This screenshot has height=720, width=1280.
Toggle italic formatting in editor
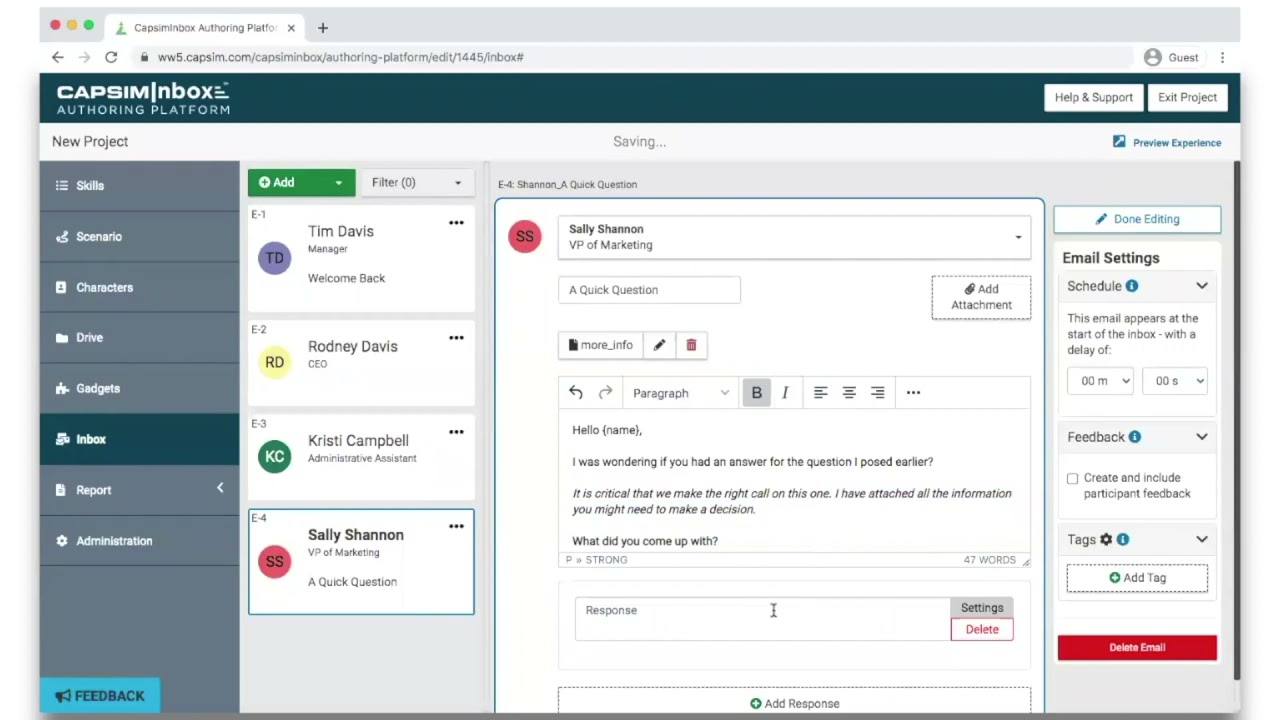tap(785, 393)
